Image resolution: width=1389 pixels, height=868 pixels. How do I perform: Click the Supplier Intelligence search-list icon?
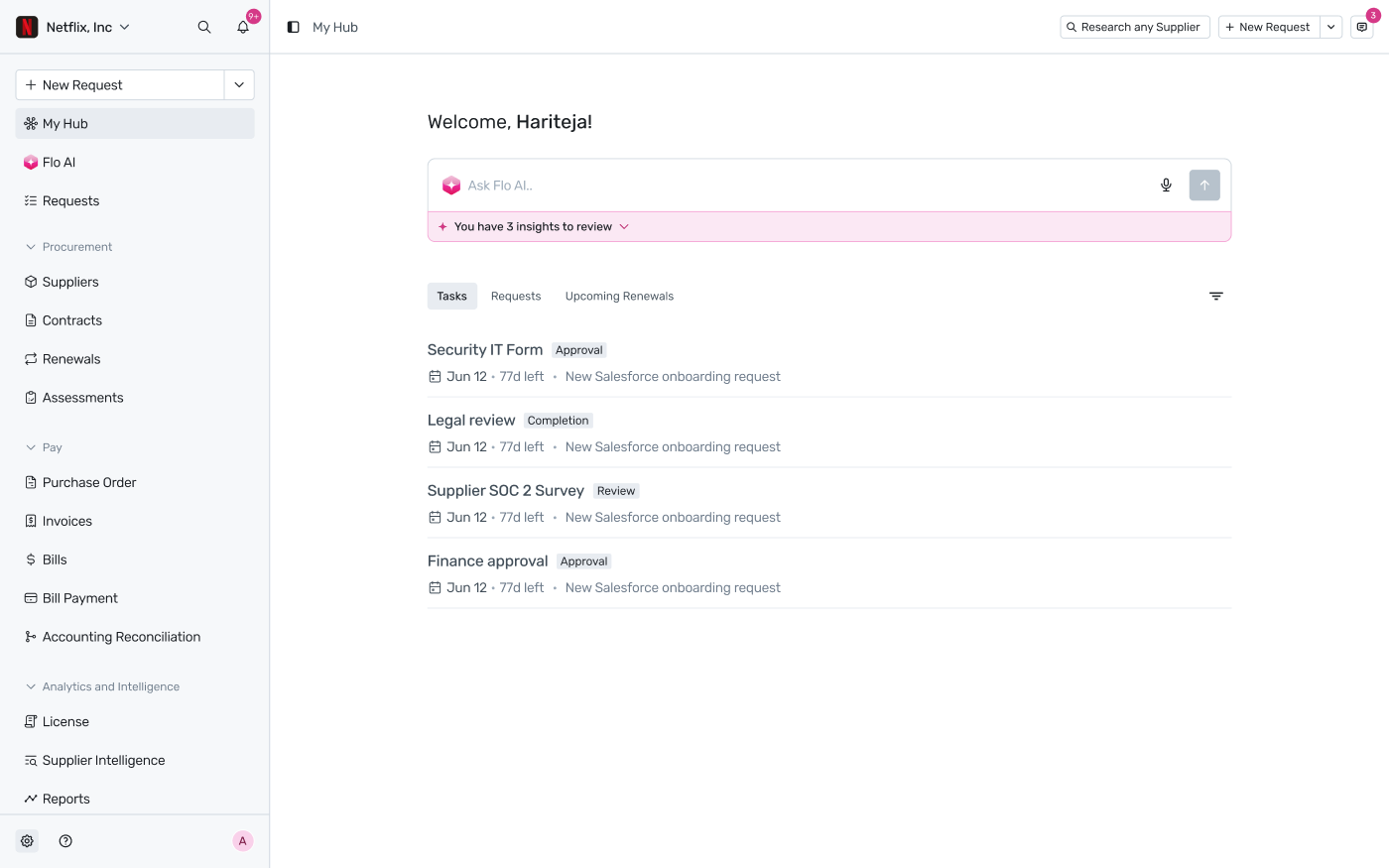tap(31, 761)
